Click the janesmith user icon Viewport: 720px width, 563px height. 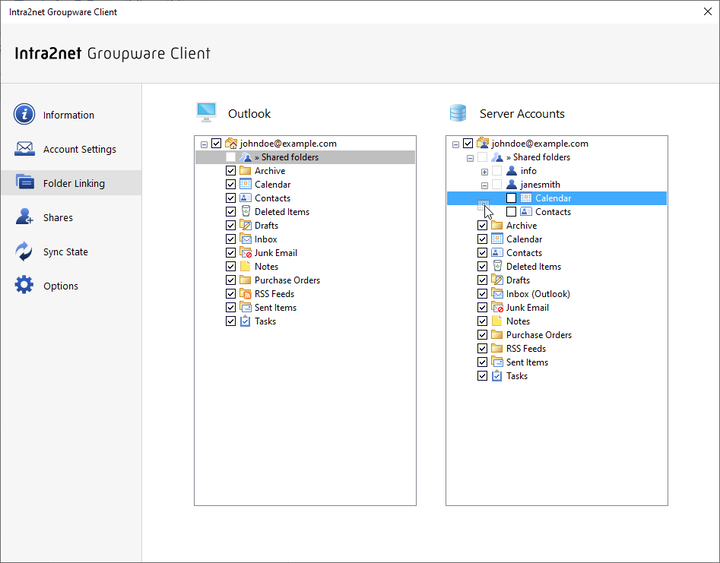511,184
